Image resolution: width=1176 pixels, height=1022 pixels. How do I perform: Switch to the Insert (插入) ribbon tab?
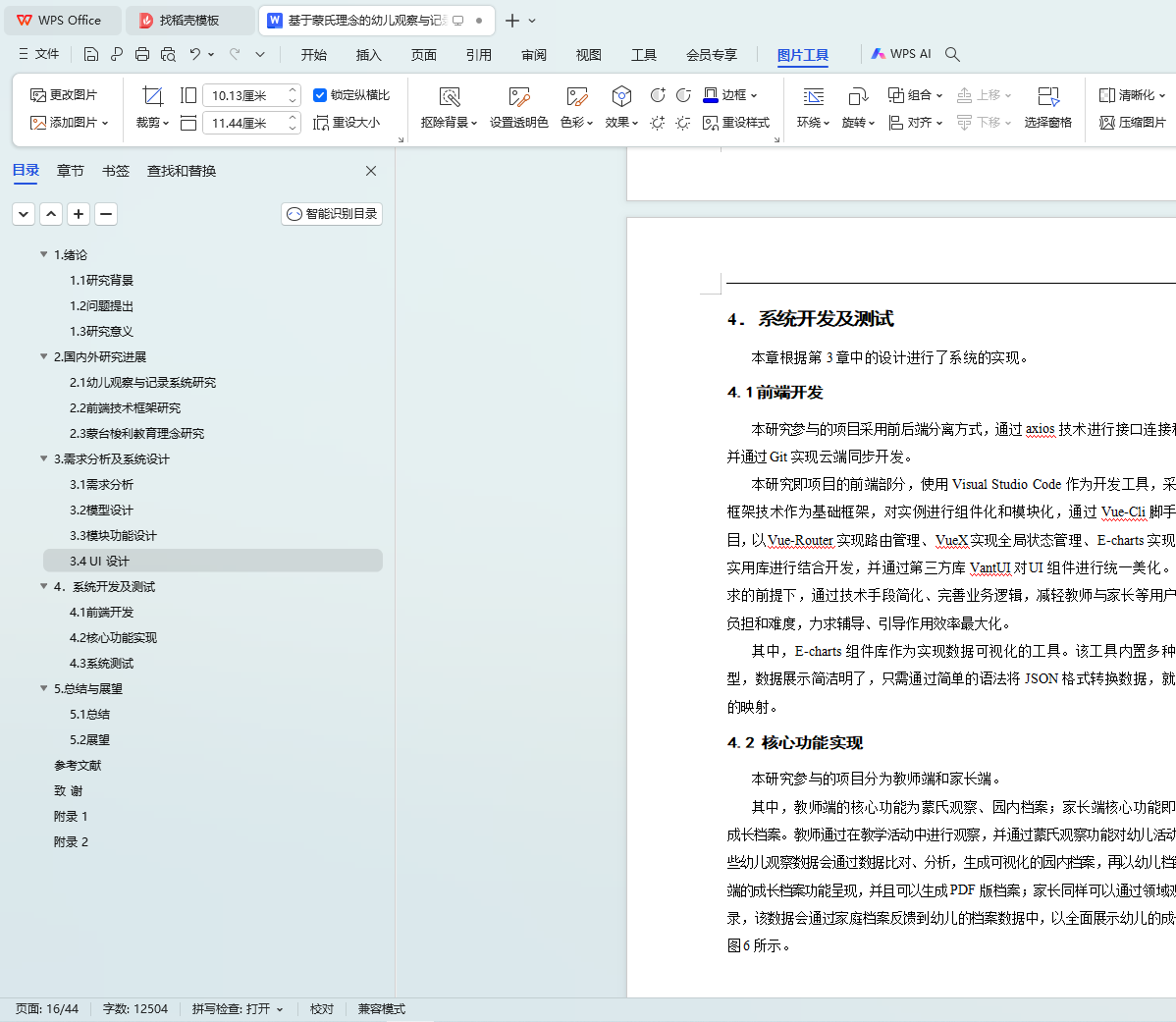[x=368, y=55]
